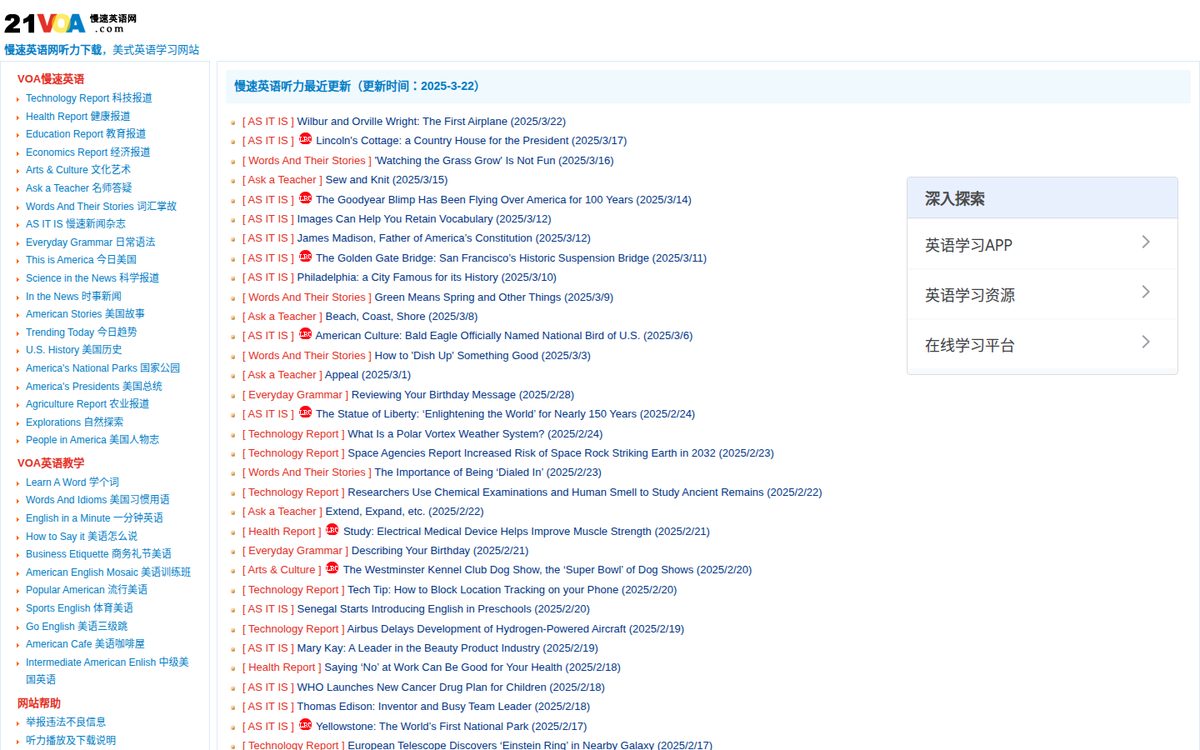
Task: Read Airbus Delays Hydrogen-Powered Aircraft article
Action: tap(516, 629)
